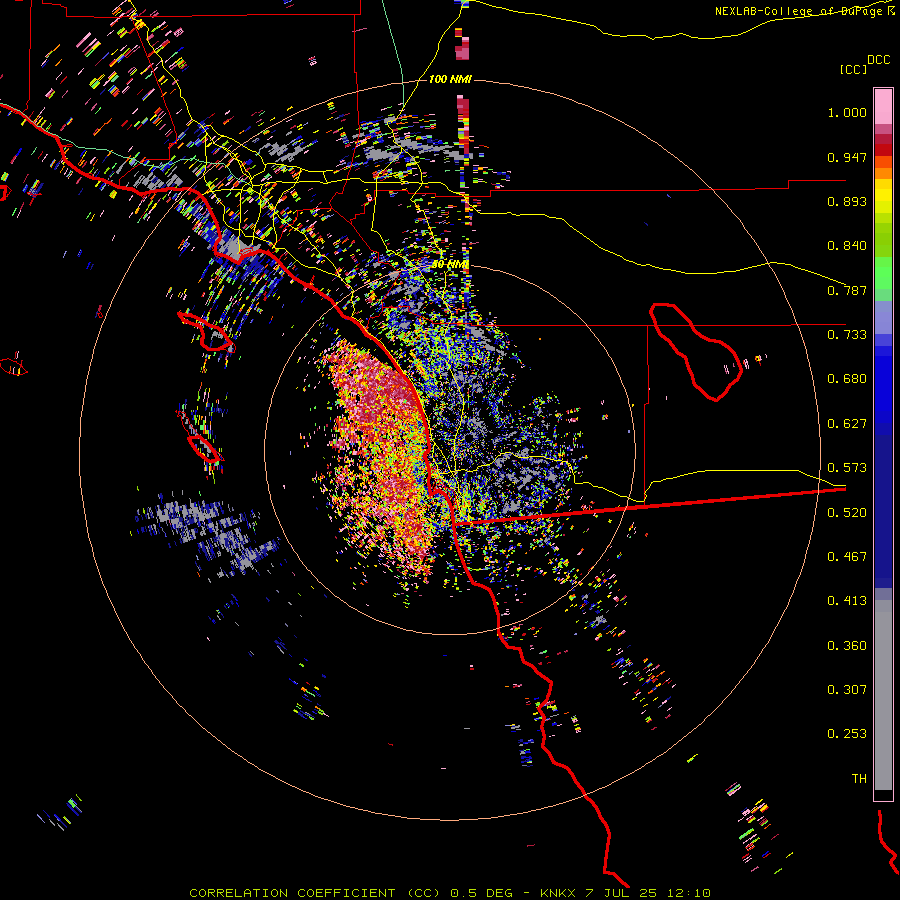Click the DCC label above the color scale
The image size is (900, 900).
pyautogui.click(x=878, y=60)
